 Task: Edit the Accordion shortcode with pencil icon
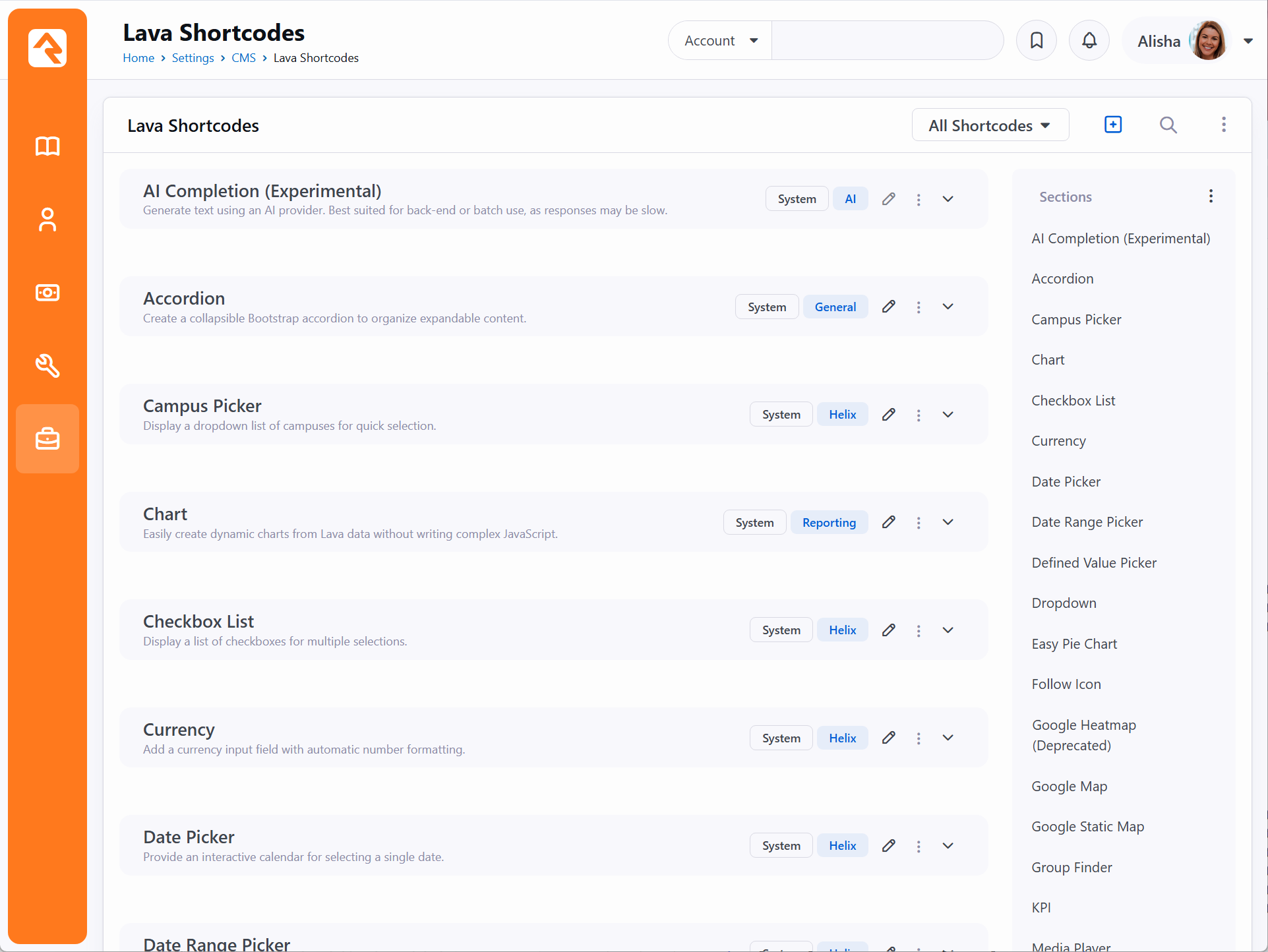coord(889,307)
